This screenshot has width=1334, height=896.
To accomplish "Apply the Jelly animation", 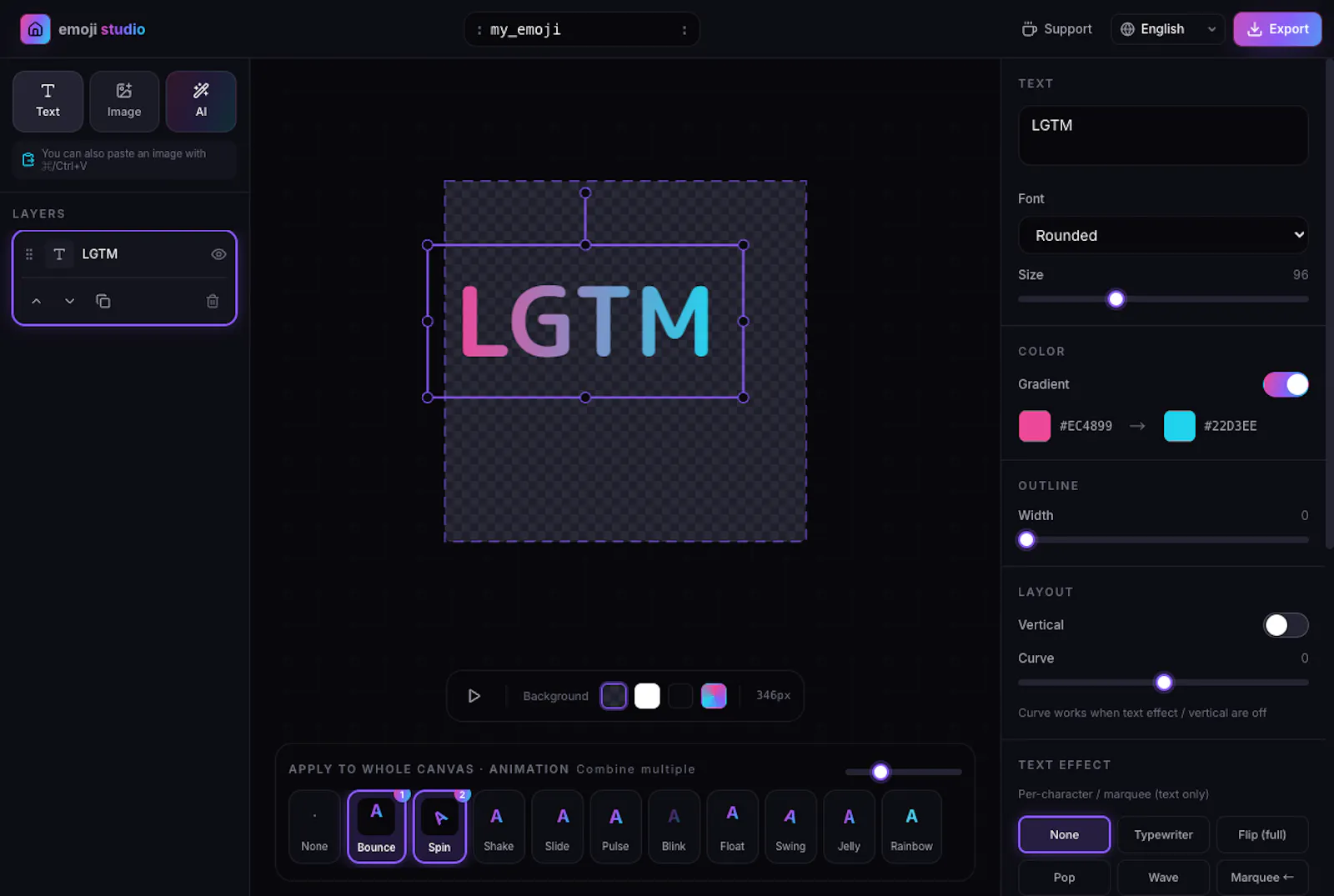I will 849,827.
